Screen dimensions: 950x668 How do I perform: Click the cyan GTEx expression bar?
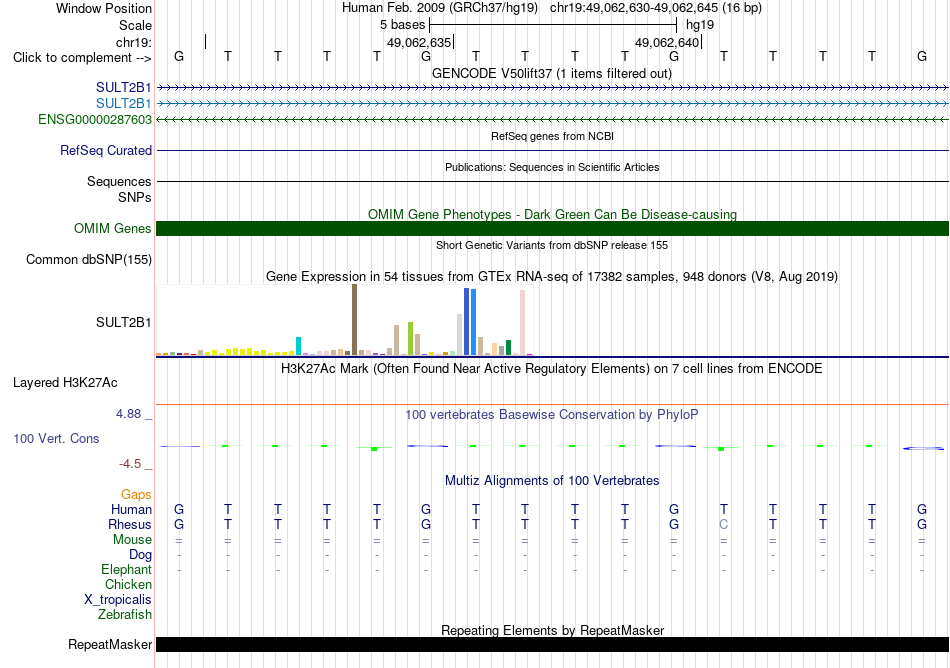click(x=298, y=346)
